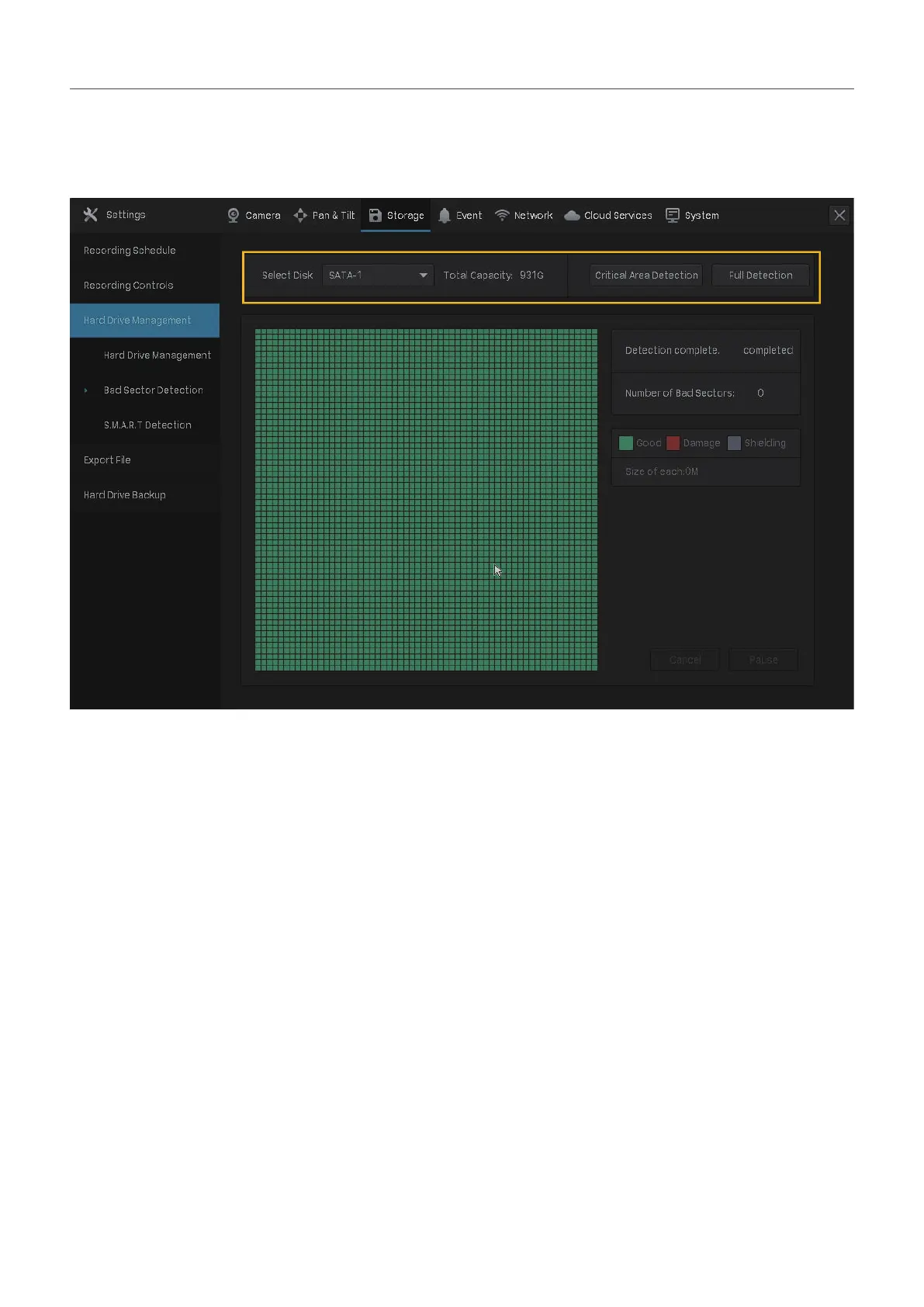The image size is (924, 1307).
Task: Click the disabled Pause button
Action: pyautogui.click(x=763, y=660)
